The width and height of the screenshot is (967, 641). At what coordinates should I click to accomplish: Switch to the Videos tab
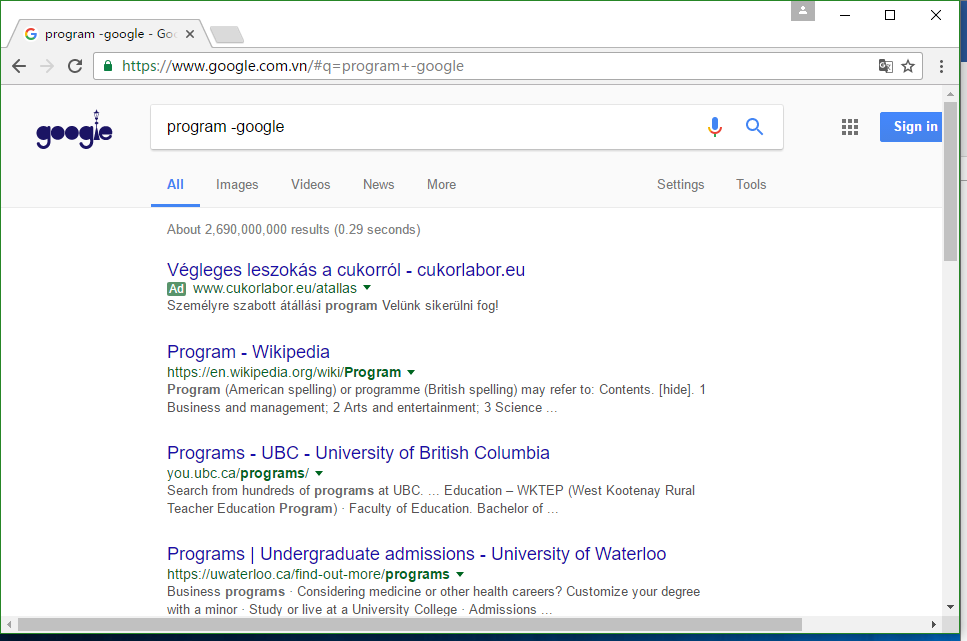(310, 184)
